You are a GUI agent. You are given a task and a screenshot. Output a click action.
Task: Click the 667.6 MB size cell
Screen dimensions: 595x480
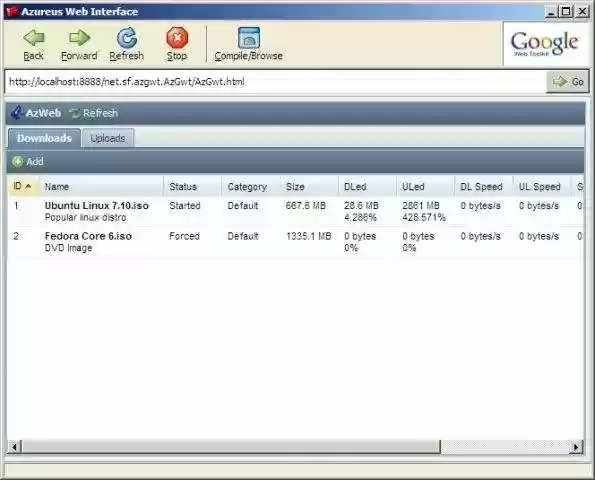tap(306, 206)
